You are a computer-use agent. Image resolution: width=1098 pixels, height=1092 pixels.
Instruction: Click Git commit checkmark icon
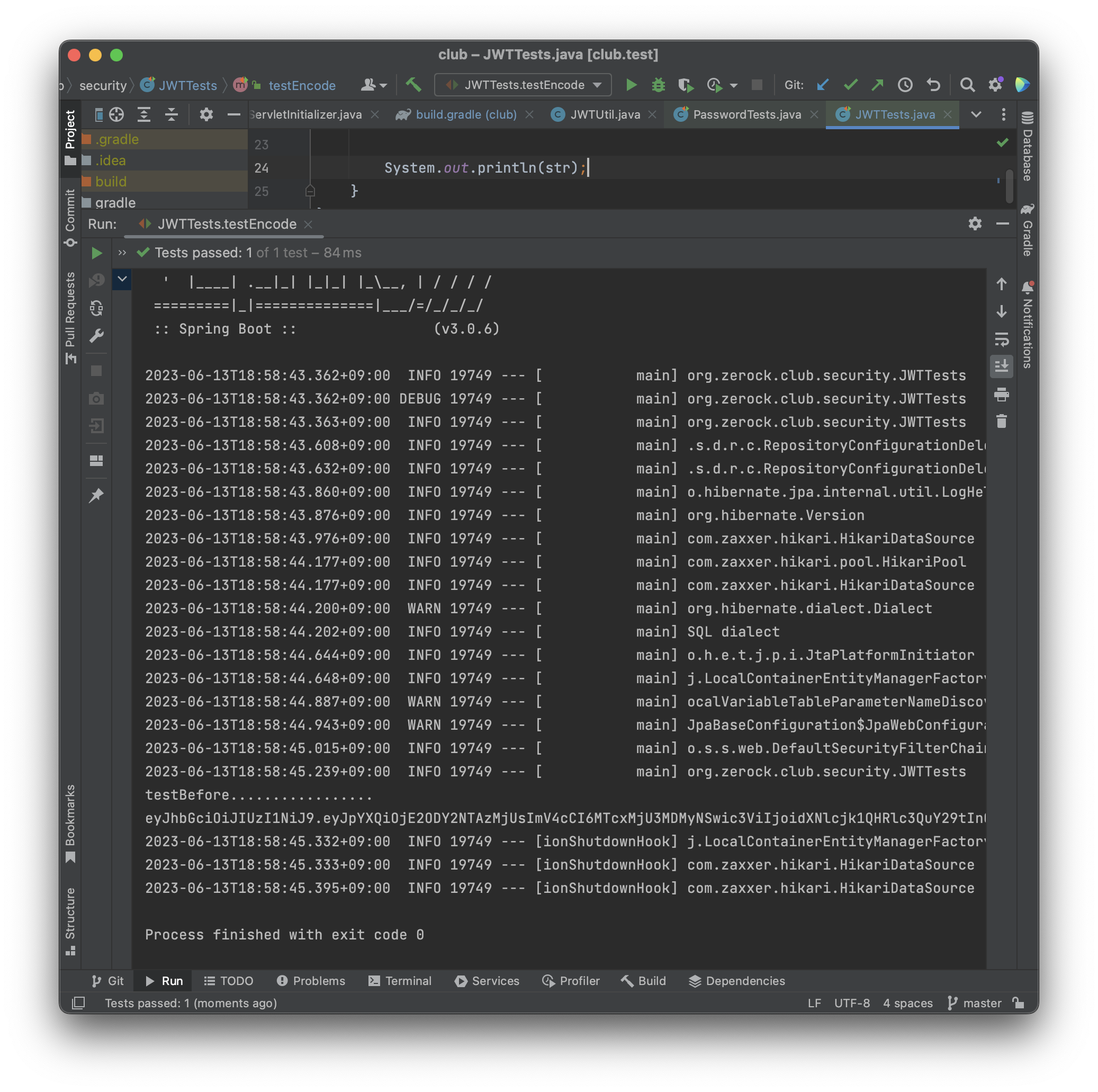(x=850, y=85)
